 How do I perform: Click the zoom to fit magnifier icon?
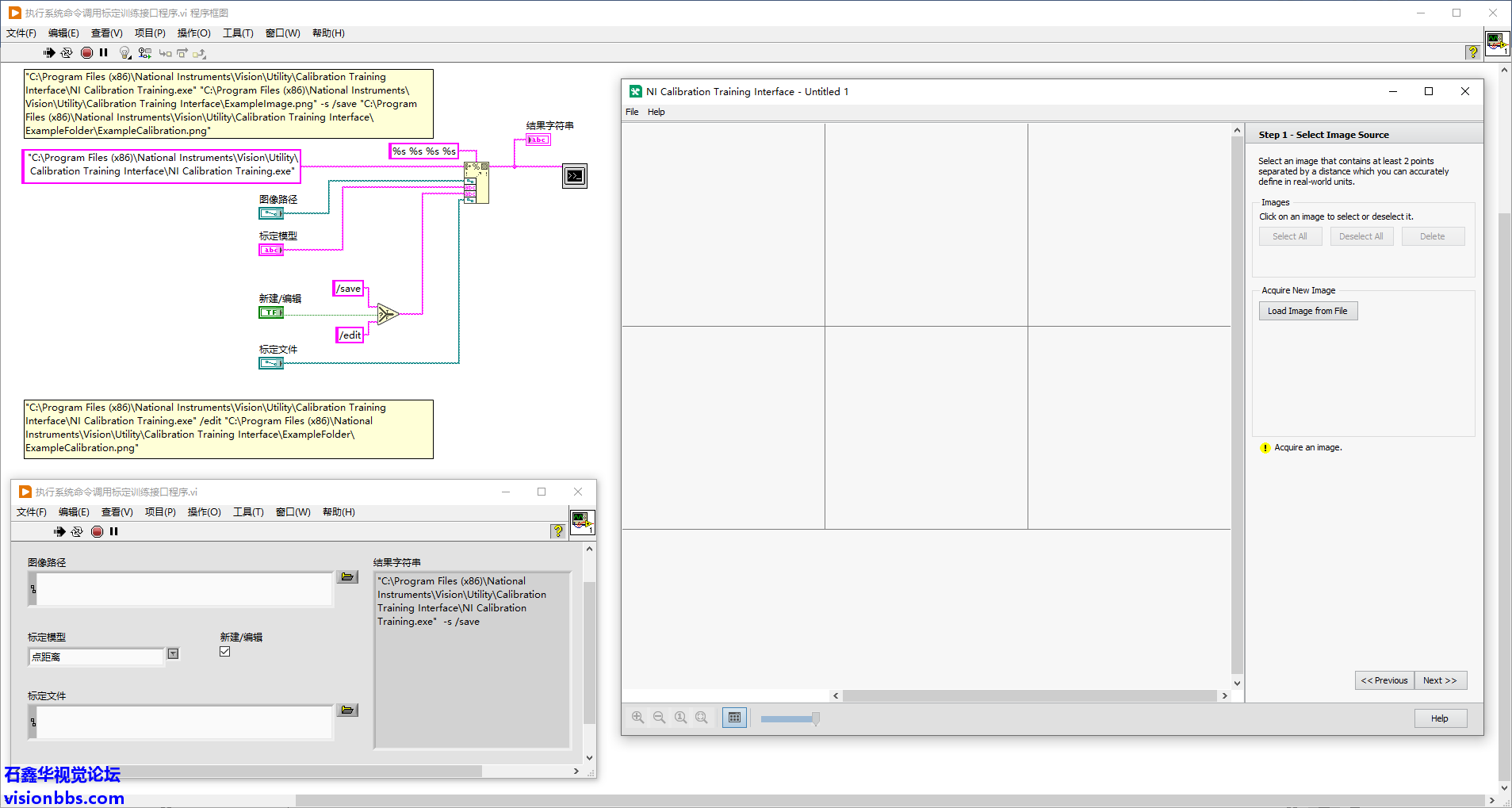[702, 718]
